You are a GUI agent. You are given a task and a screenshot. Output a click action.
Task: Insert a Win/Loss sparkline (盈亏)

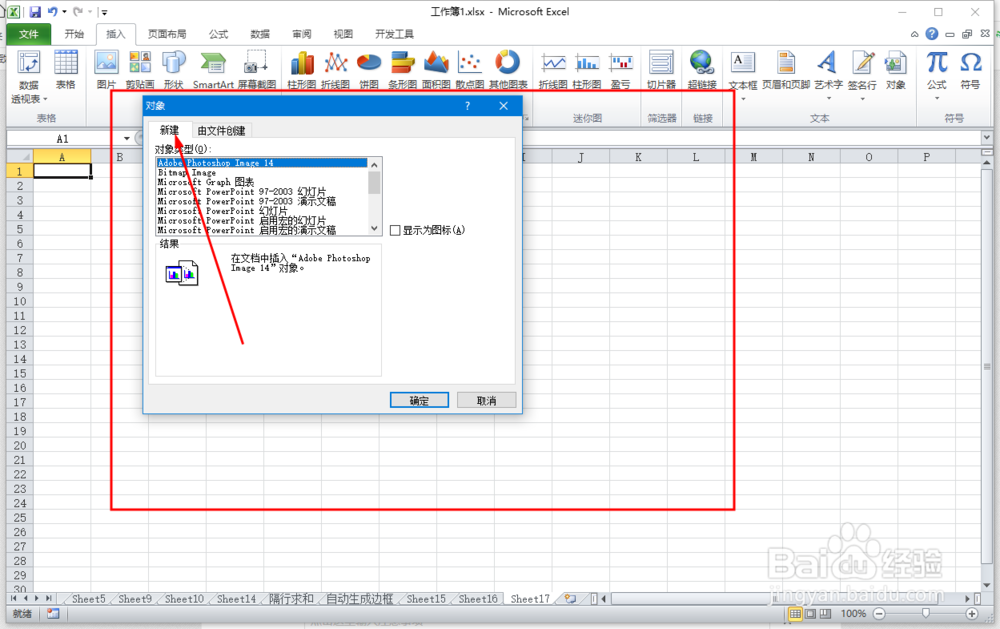(x=621, y=70)
